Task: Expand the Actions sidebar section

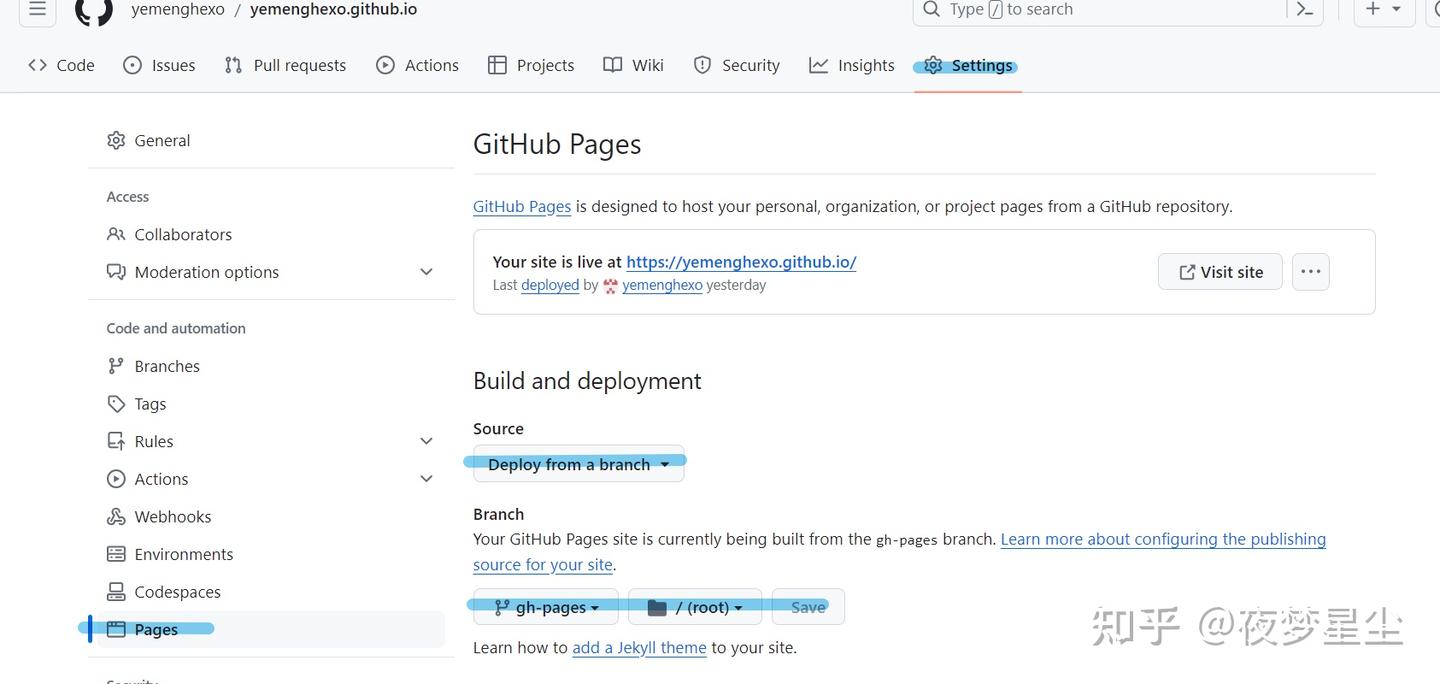Action: coord(426,479)
